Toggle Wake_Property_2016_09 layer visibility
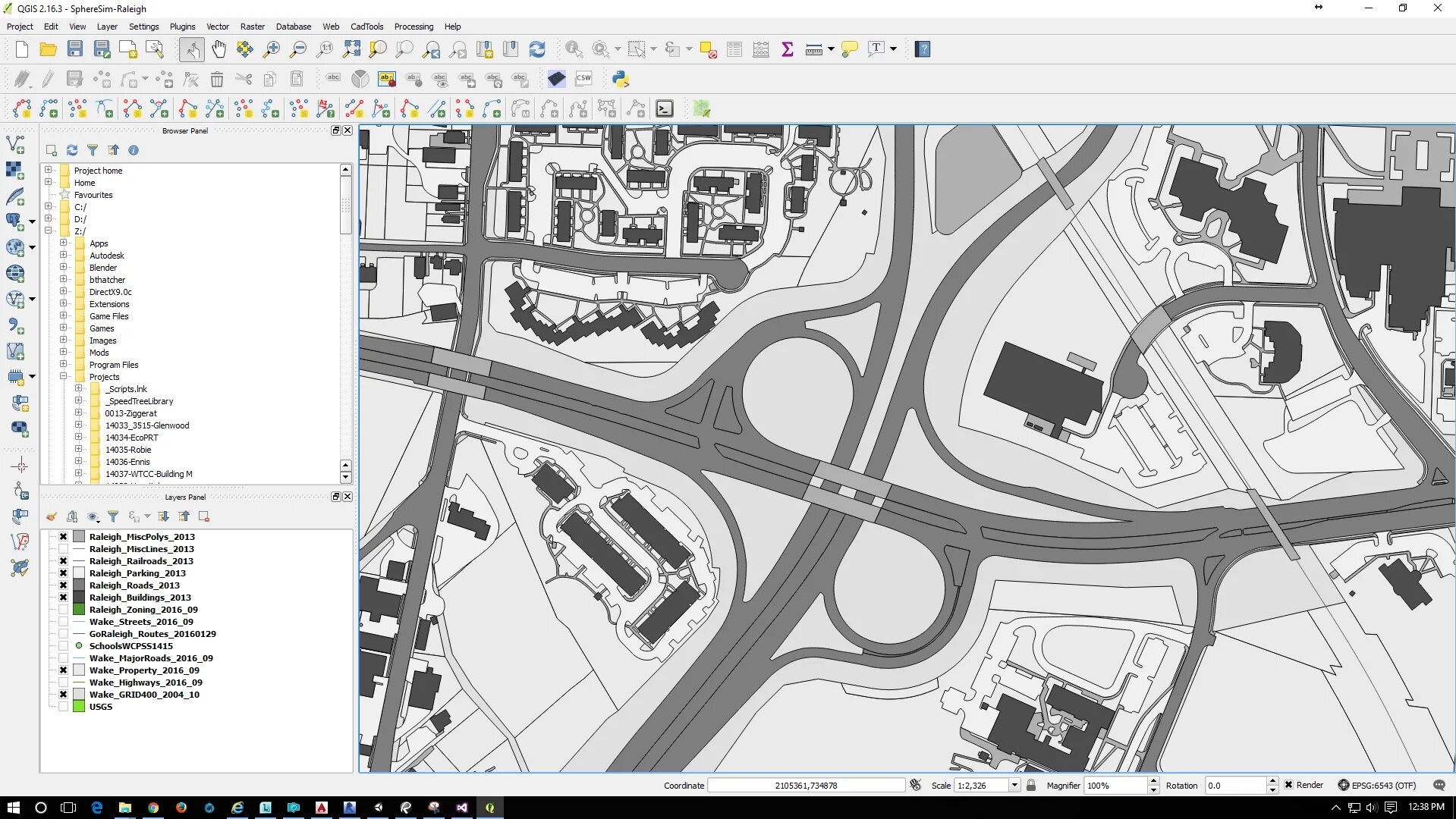The height and width of the screenshot is (819, 1456). click(x=64, y=670)
